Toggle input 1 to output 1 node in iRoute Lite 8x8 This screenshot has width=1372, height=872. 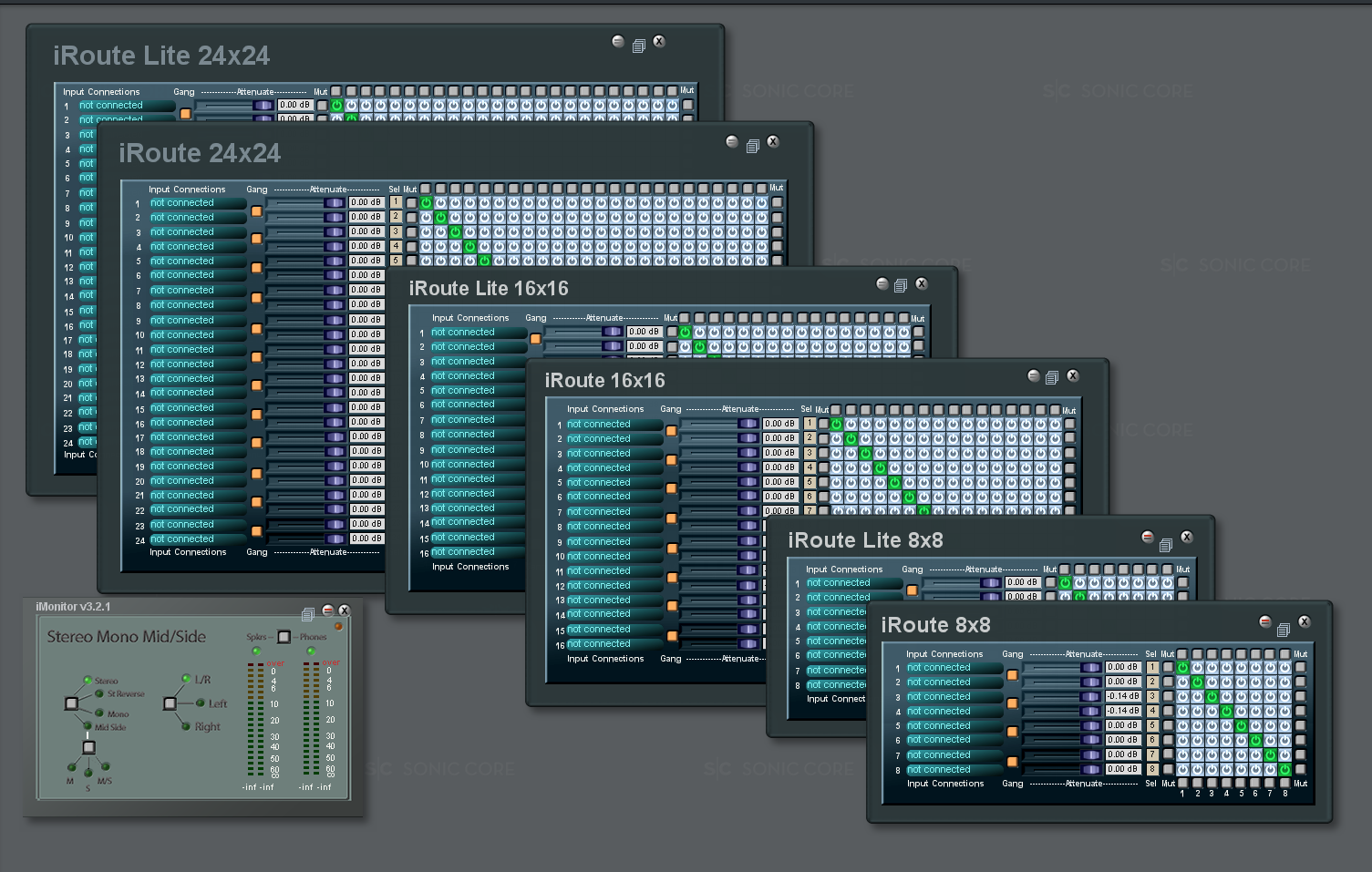(1064, 582)
